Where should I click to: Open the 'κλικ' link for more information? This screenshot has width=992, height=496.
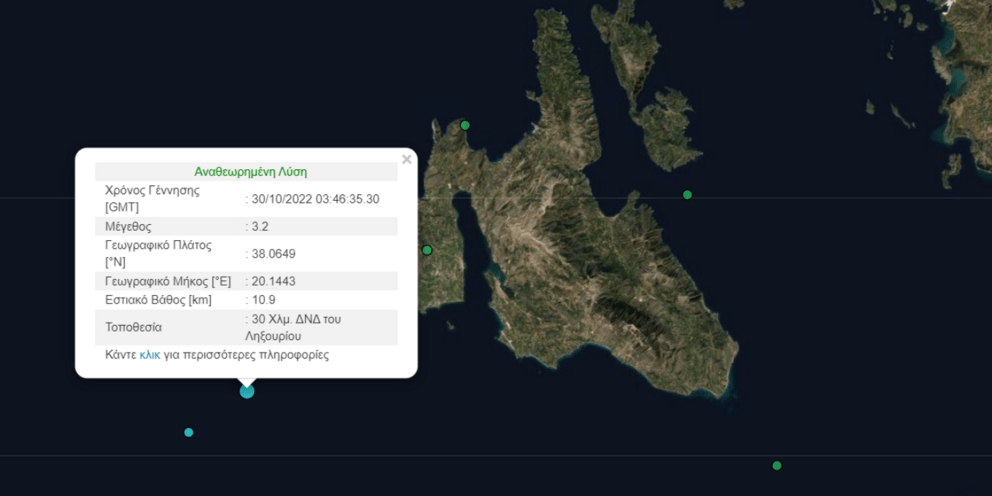coord(150,355)
